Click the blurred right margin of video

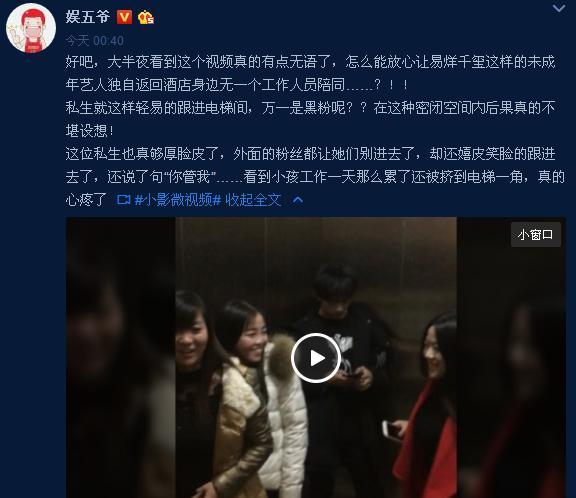[511, 357]
